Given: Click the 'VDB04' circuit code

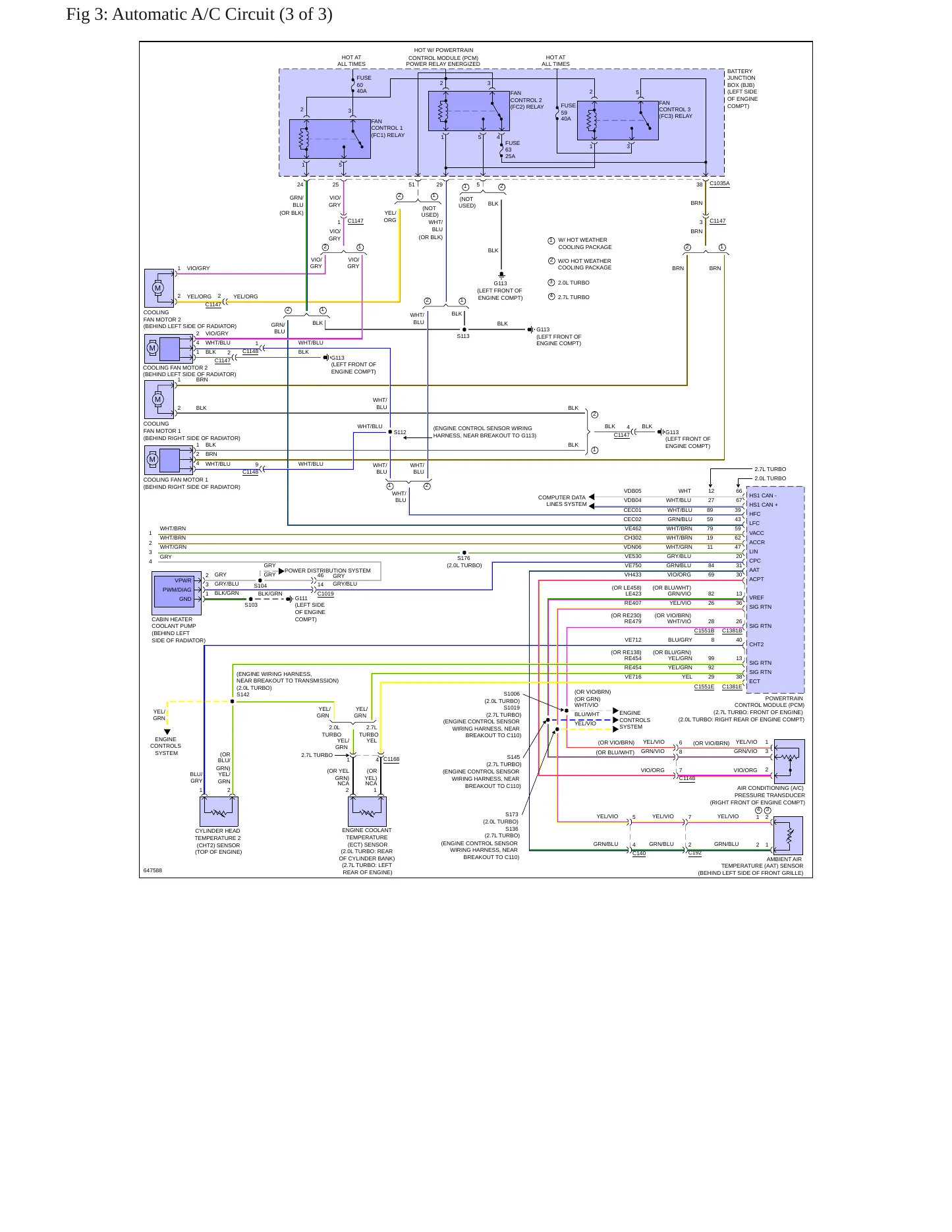Looking at the screenshot, I should (632, 500).
